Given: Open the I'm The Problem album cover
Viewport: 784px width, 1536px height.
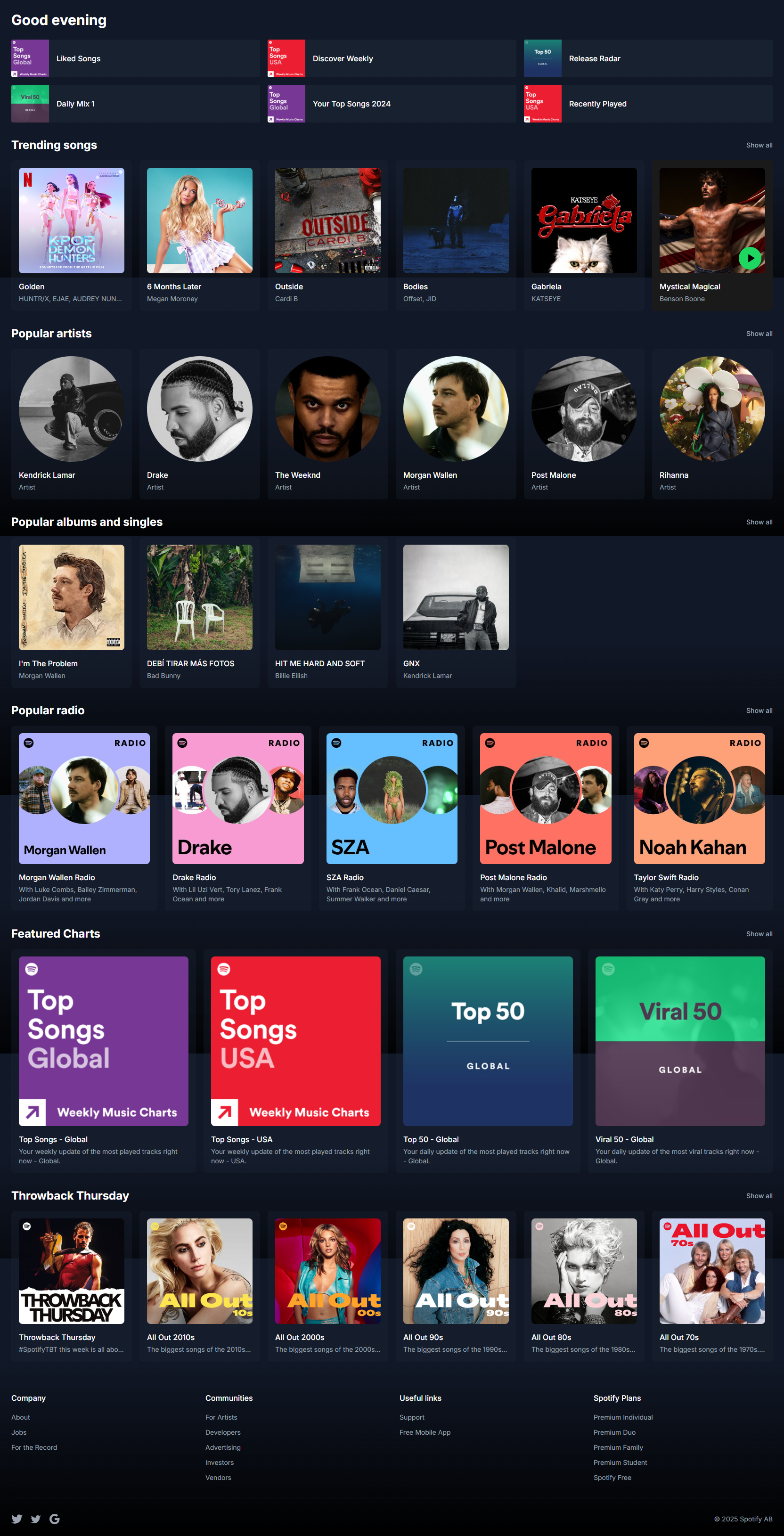Looking at the screenshot, I should pos(72,597).
